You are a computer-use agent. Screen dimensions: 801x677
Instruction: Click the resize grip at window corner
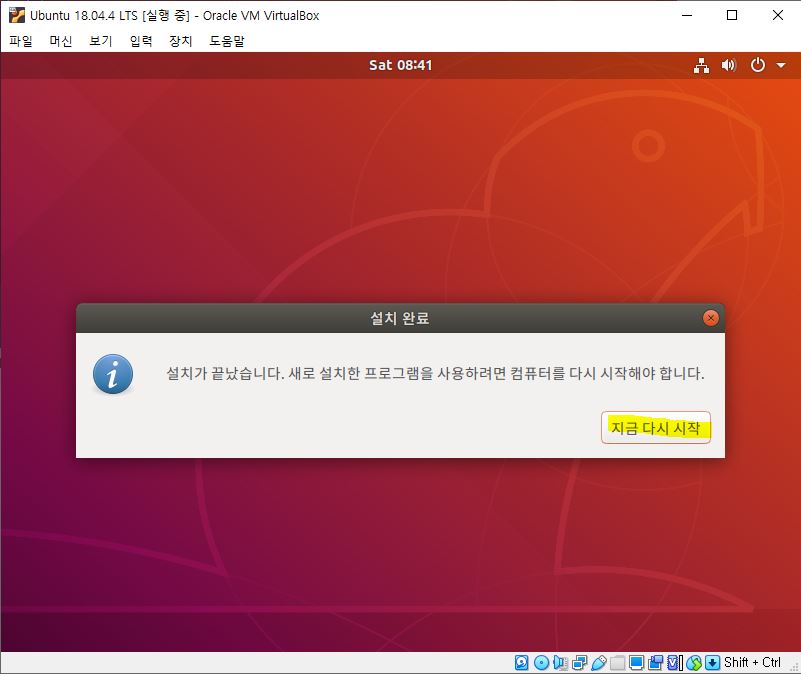pos(794,668)
